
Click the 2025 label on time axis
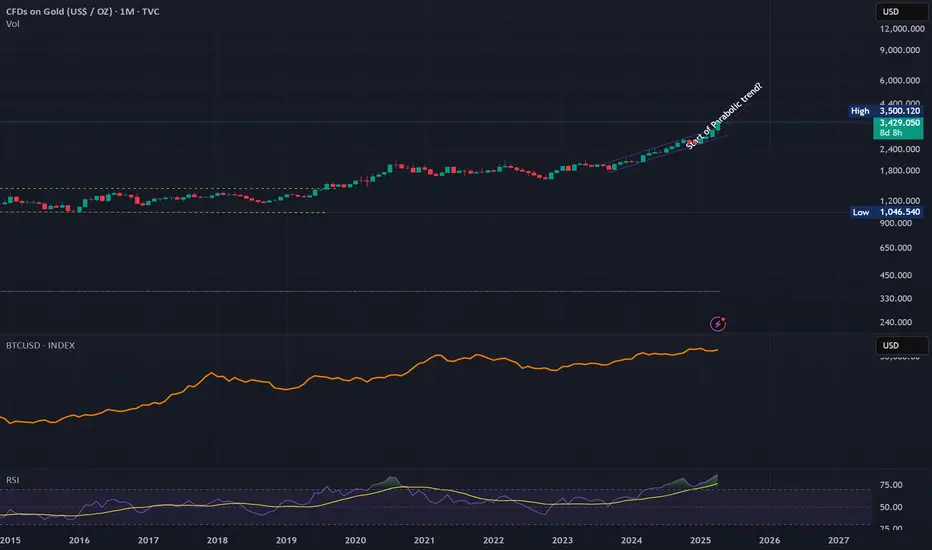[x=701, y=540]
